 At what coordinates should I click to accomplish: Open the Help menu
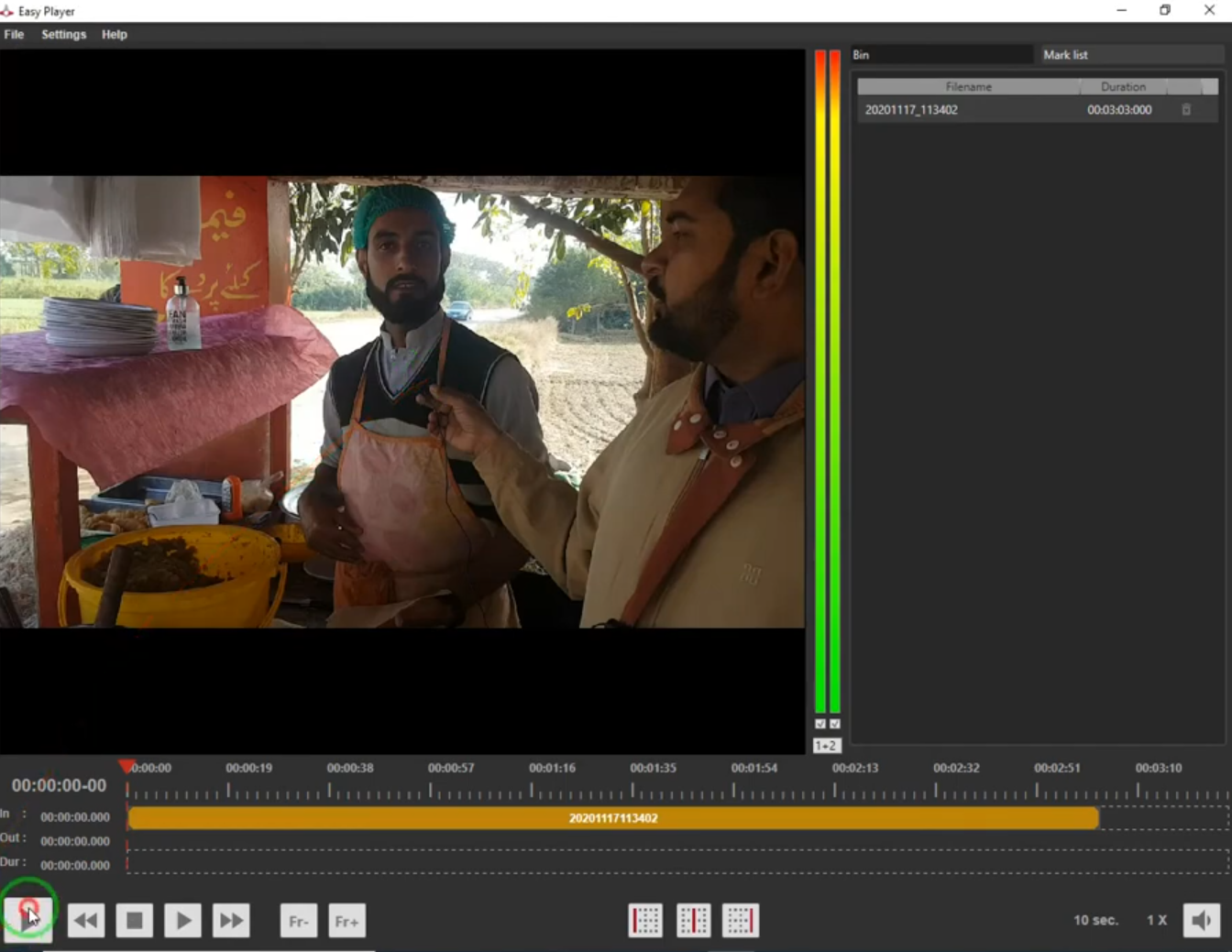click(x=115, y=34)
